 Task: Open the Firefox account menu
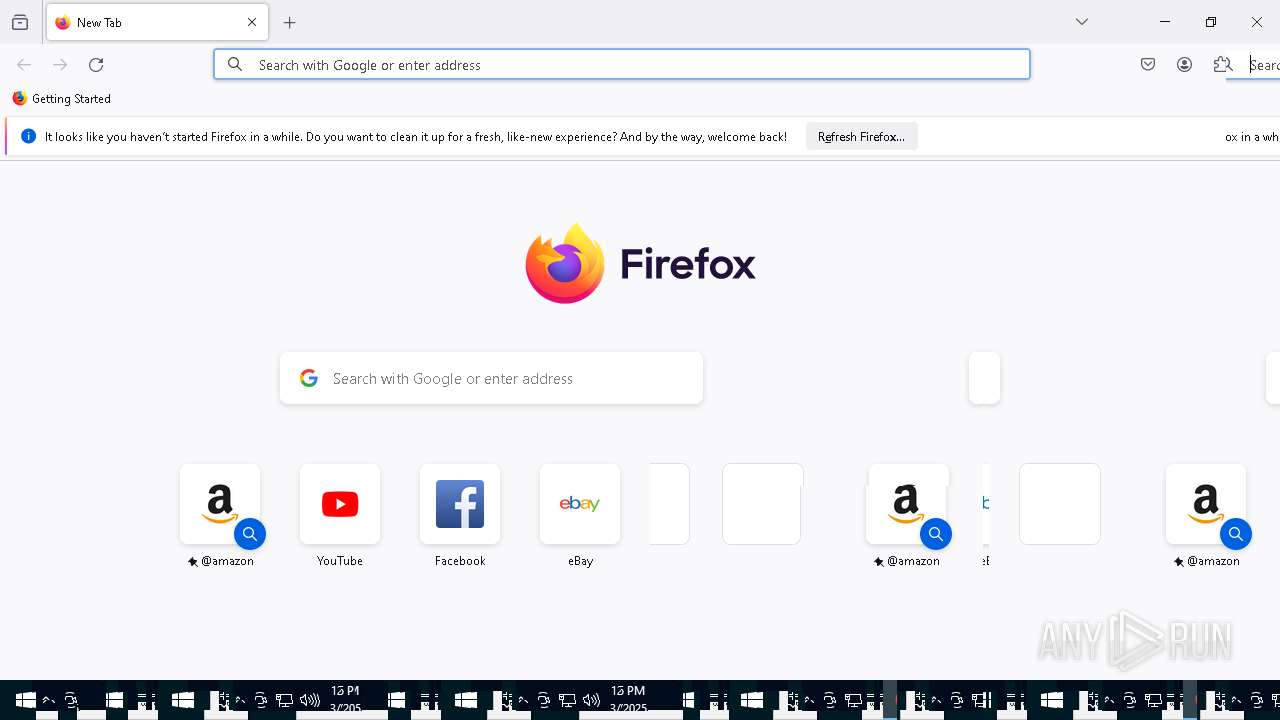tap(1185, 65)
